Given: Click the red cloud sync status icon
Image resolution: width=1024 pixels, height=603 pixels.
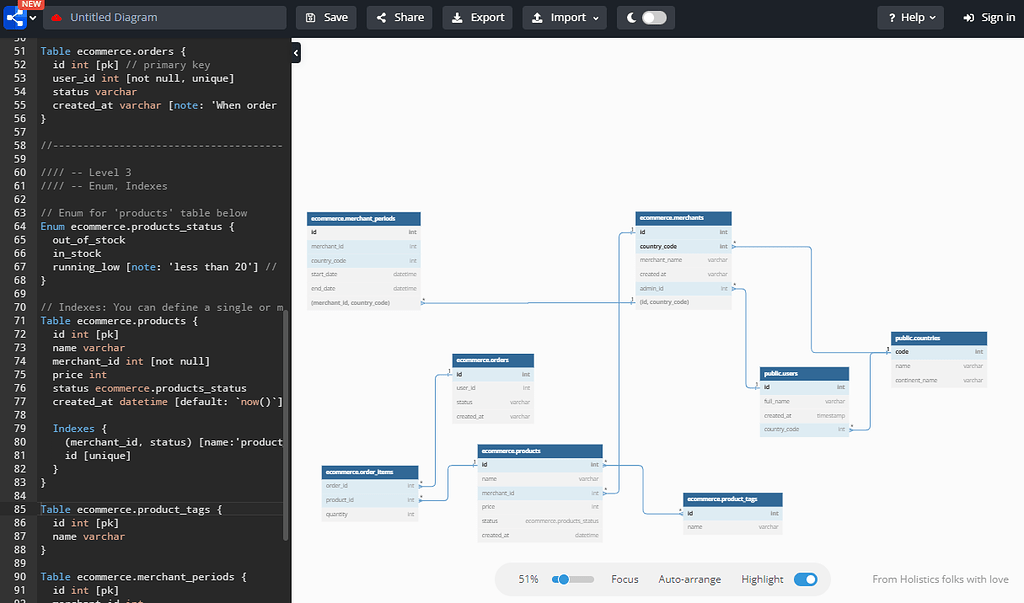Looking at the screenshot, I should click(57, 17).
